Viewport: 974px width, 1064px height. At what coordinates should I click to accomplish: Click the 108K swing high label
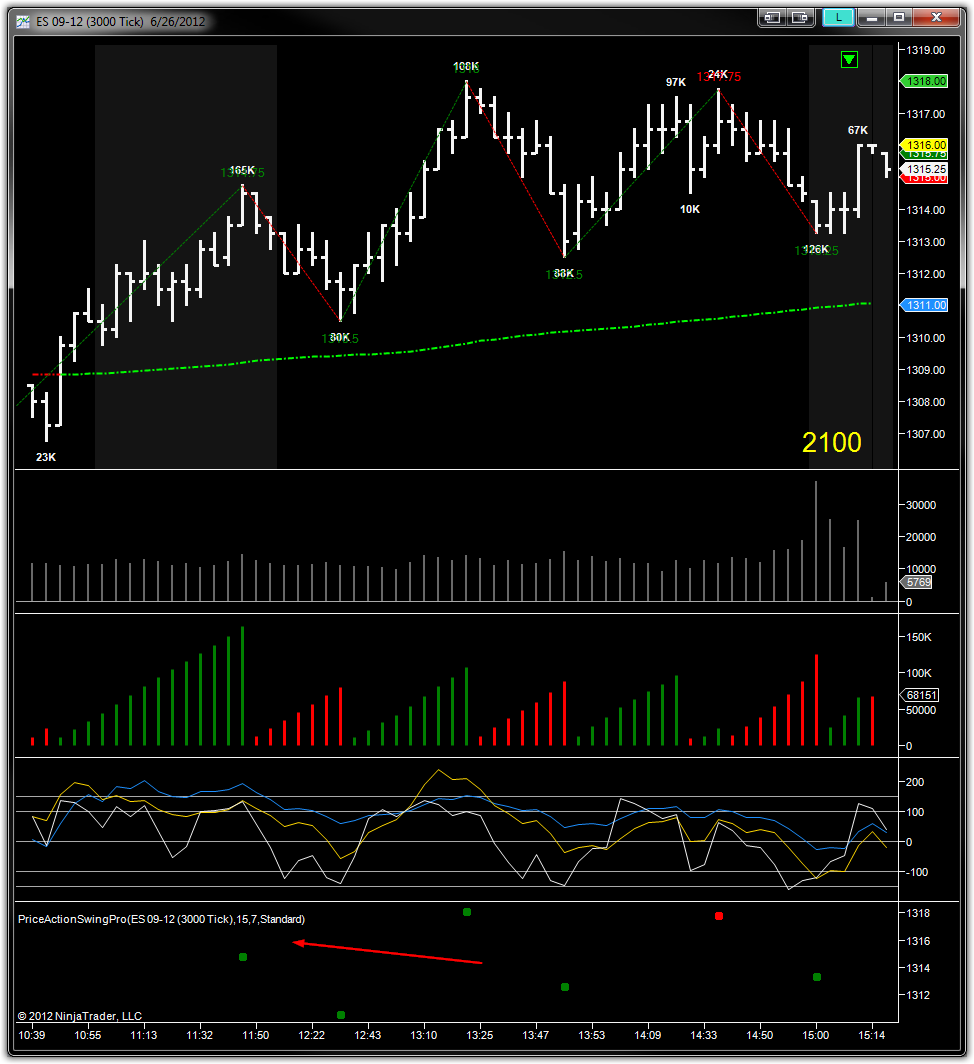(x=466, y=66)
